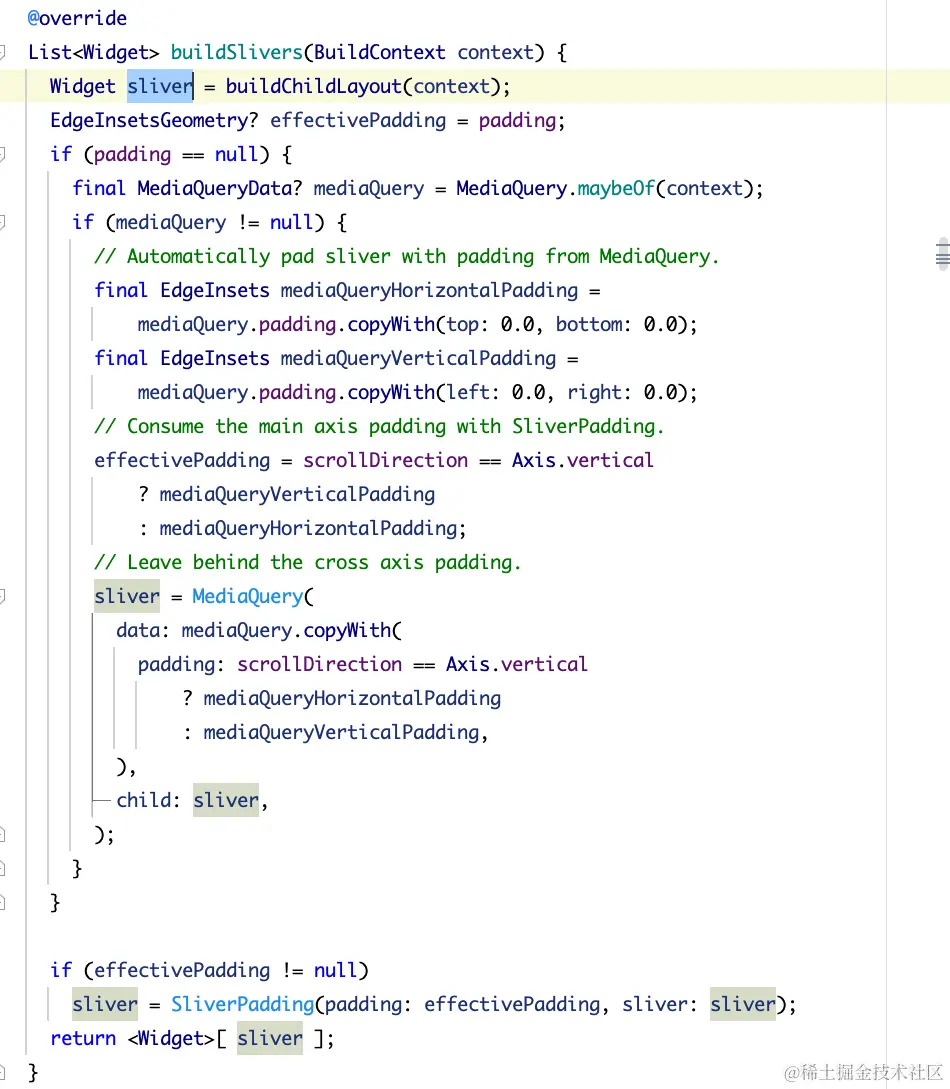
Task: Click the highlighted sliver in the return statement
Action: [269, 1038]
